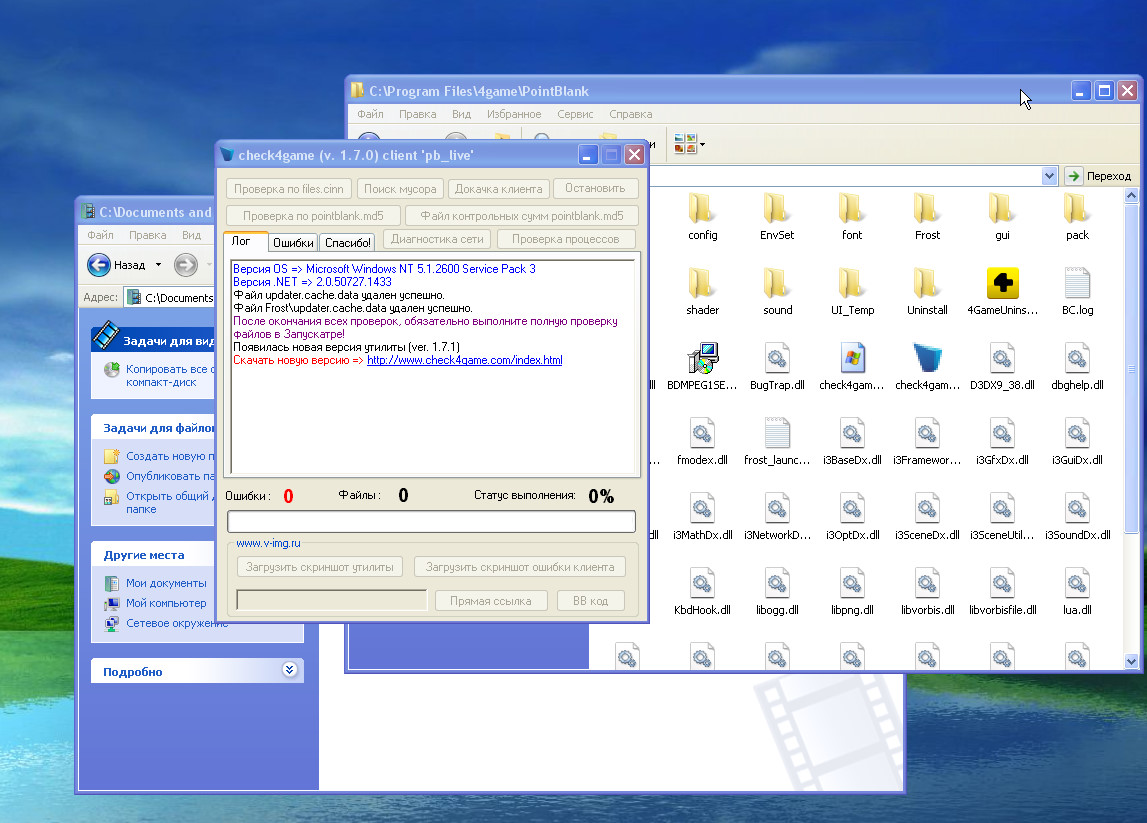Screen dimensions: 1147x823
Task: Click the screenshot link text field
Action: (331, 601)
